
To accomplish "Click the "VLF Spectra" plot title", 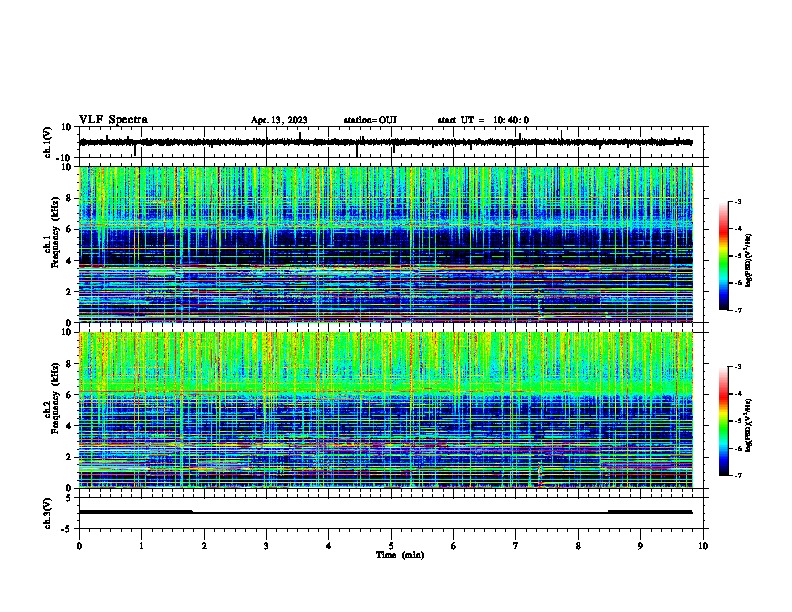I will (113, 120).
